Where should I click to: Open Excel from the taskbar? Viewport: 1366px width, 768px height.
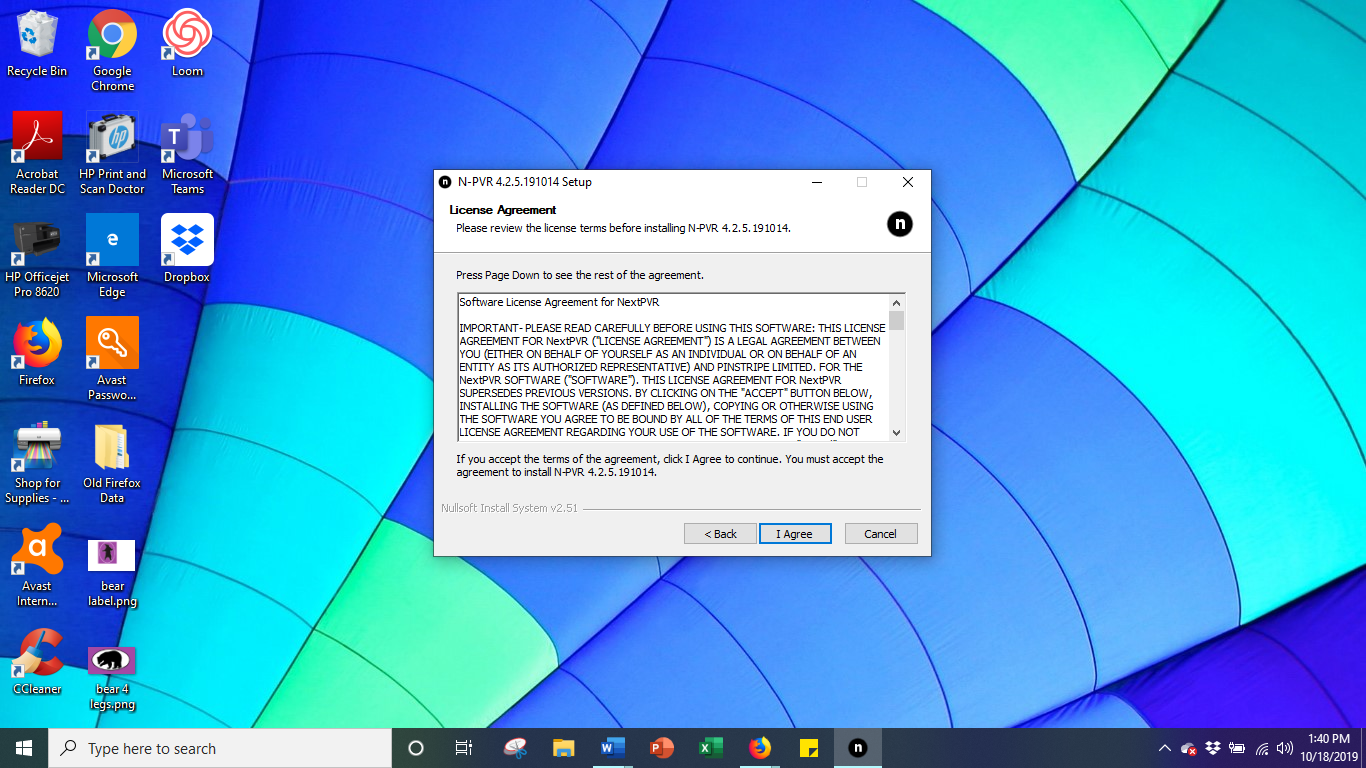[x=710, y=748]
